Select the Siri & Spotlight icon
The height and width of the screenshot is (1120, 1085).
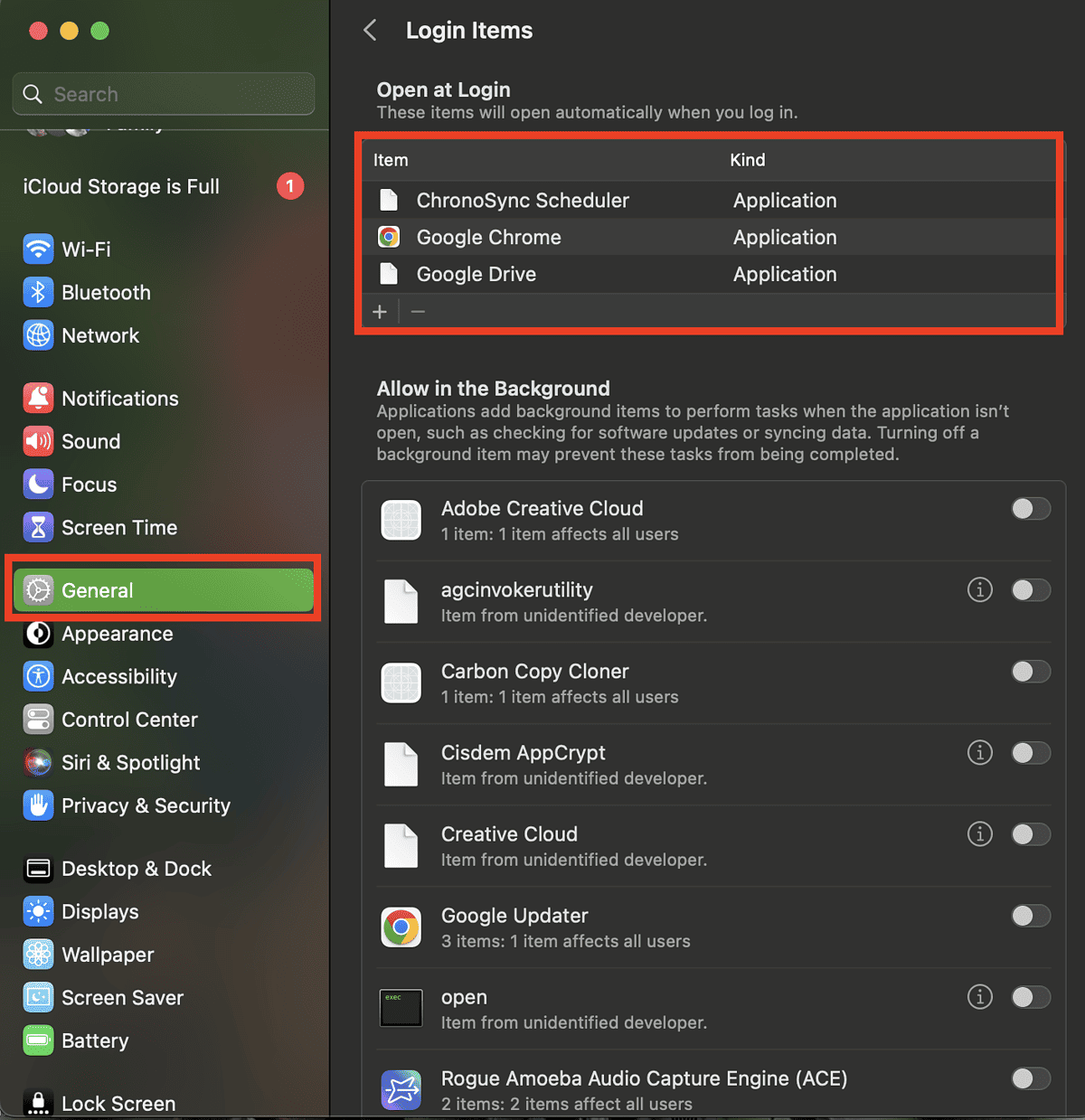[38, 762]
